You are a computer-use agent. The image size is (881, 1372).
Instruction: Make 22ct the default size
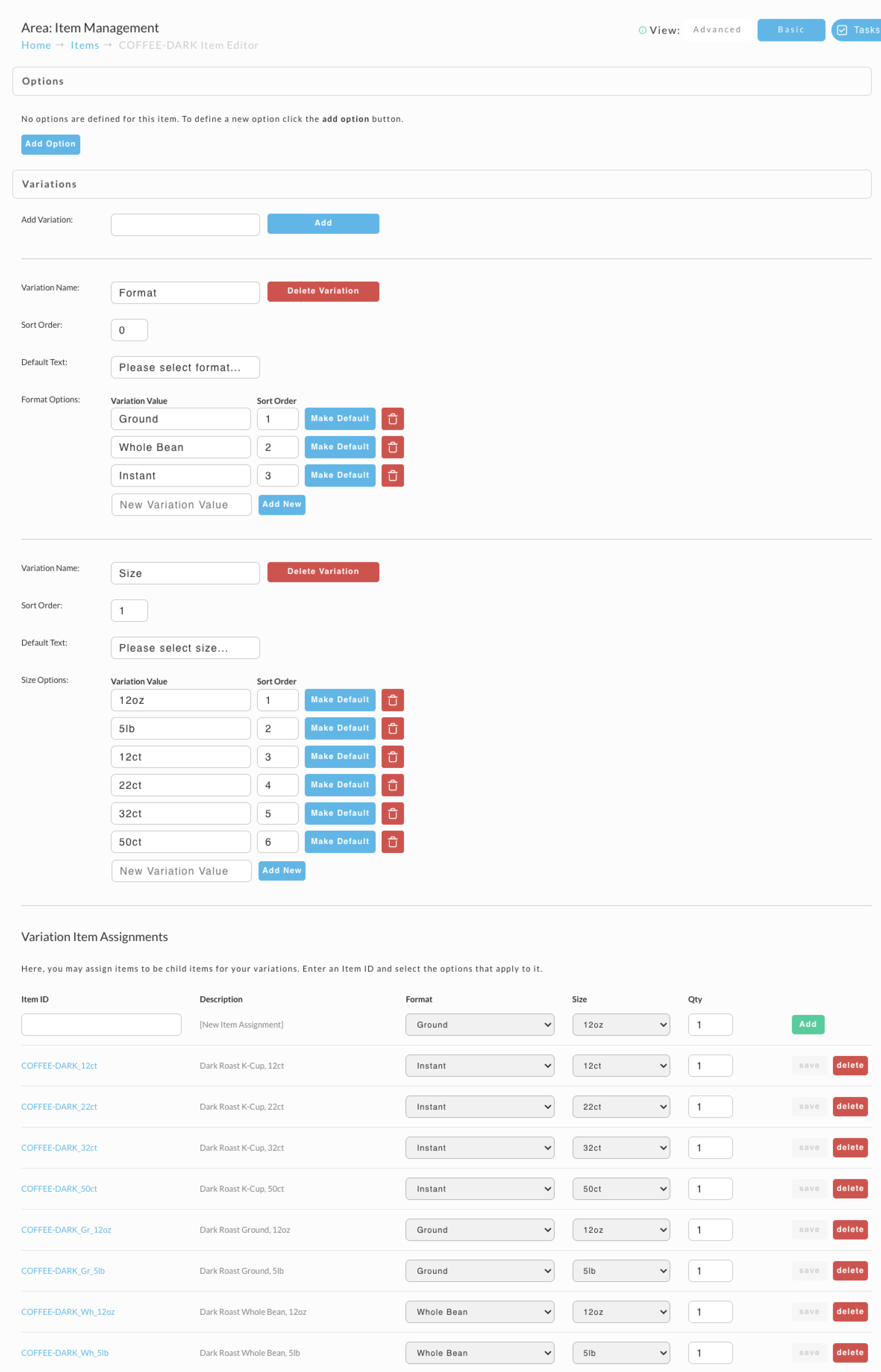[x=340, y=785]
